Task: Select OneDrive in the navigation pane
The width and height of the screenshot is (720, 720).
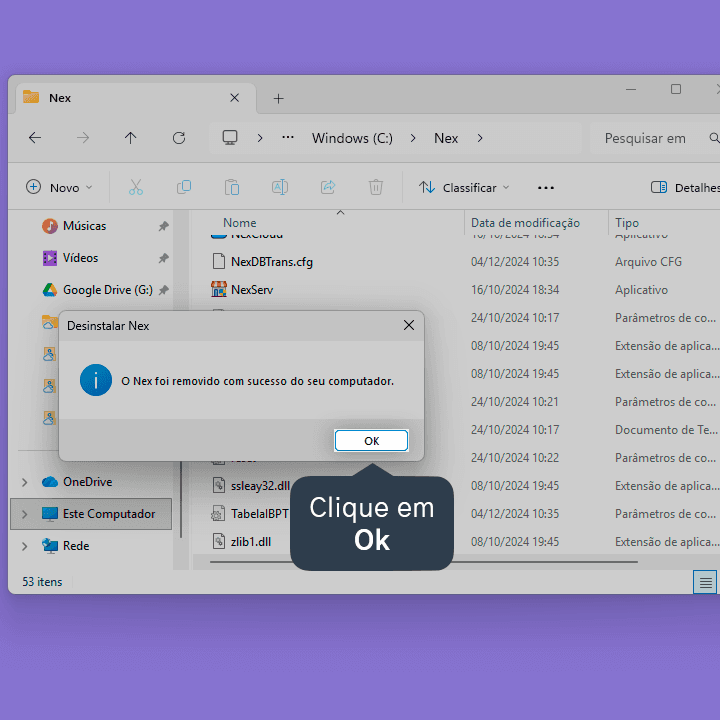Action: coord(87,482)
